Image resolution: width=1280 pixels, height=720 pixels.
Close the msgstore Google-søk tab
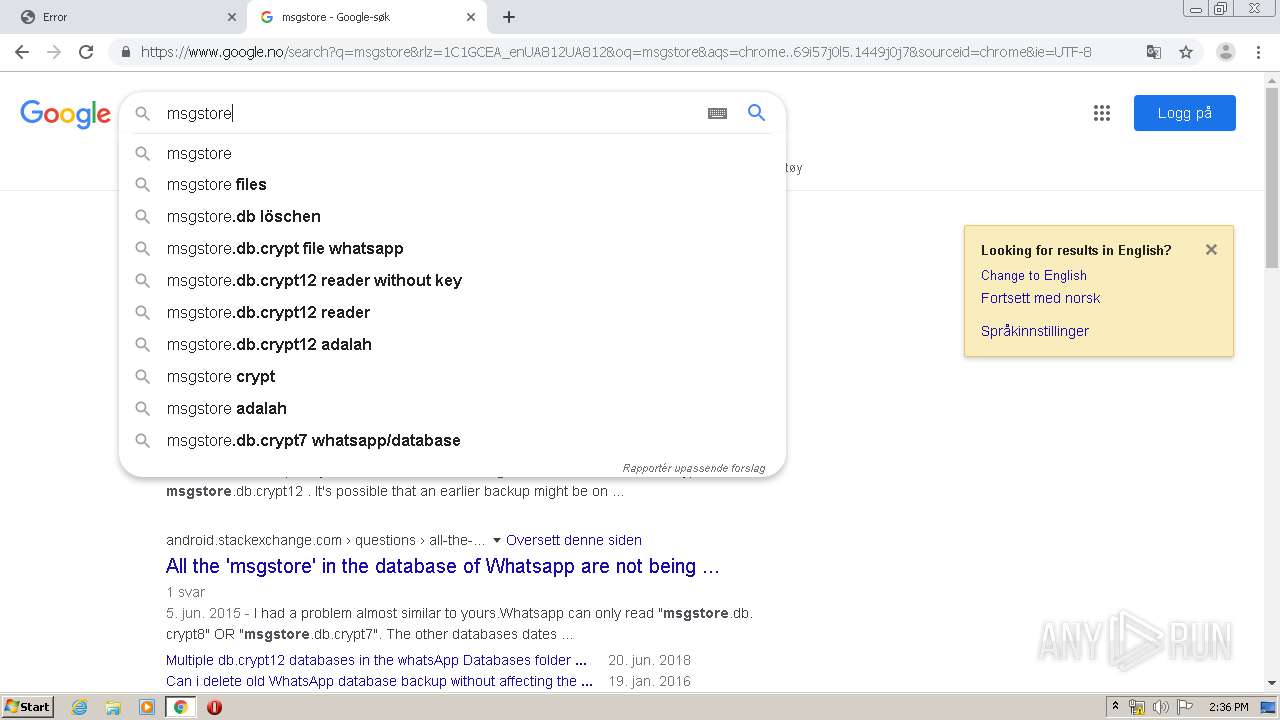click(472, 17)
